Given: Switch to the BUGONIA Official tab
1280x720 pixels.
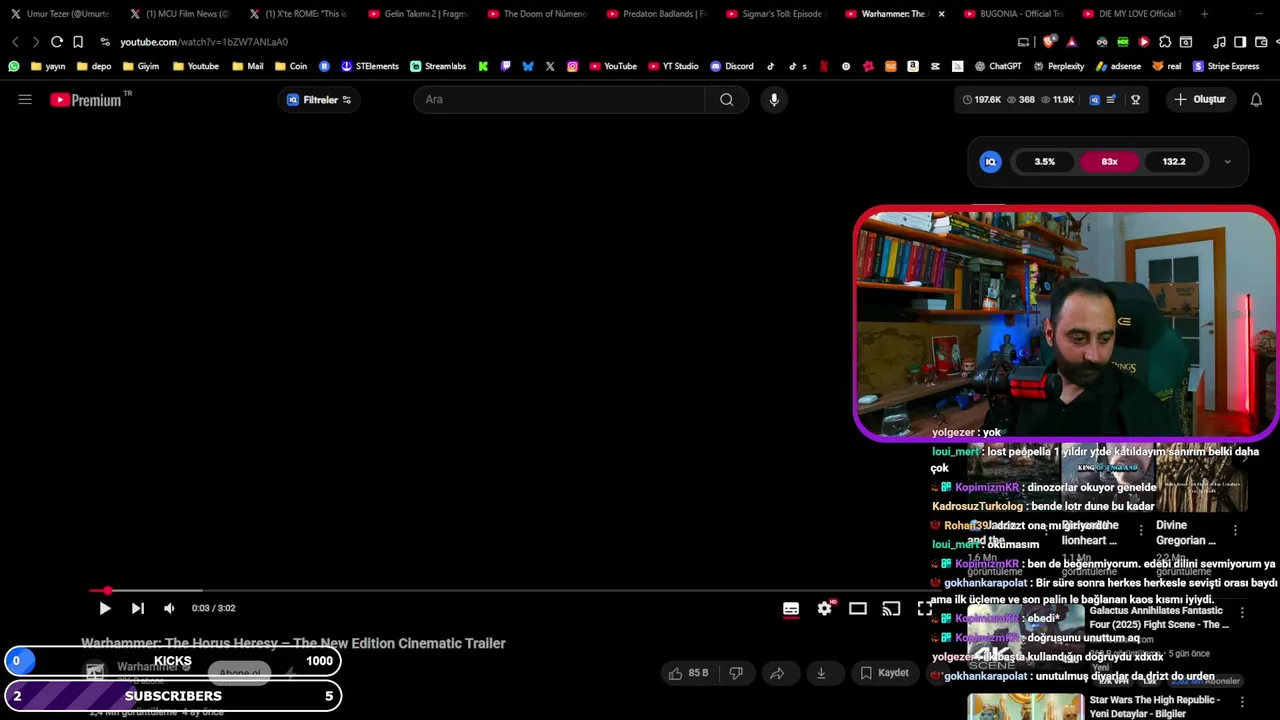Looking at the screenshot, I should click(1014, 14).
